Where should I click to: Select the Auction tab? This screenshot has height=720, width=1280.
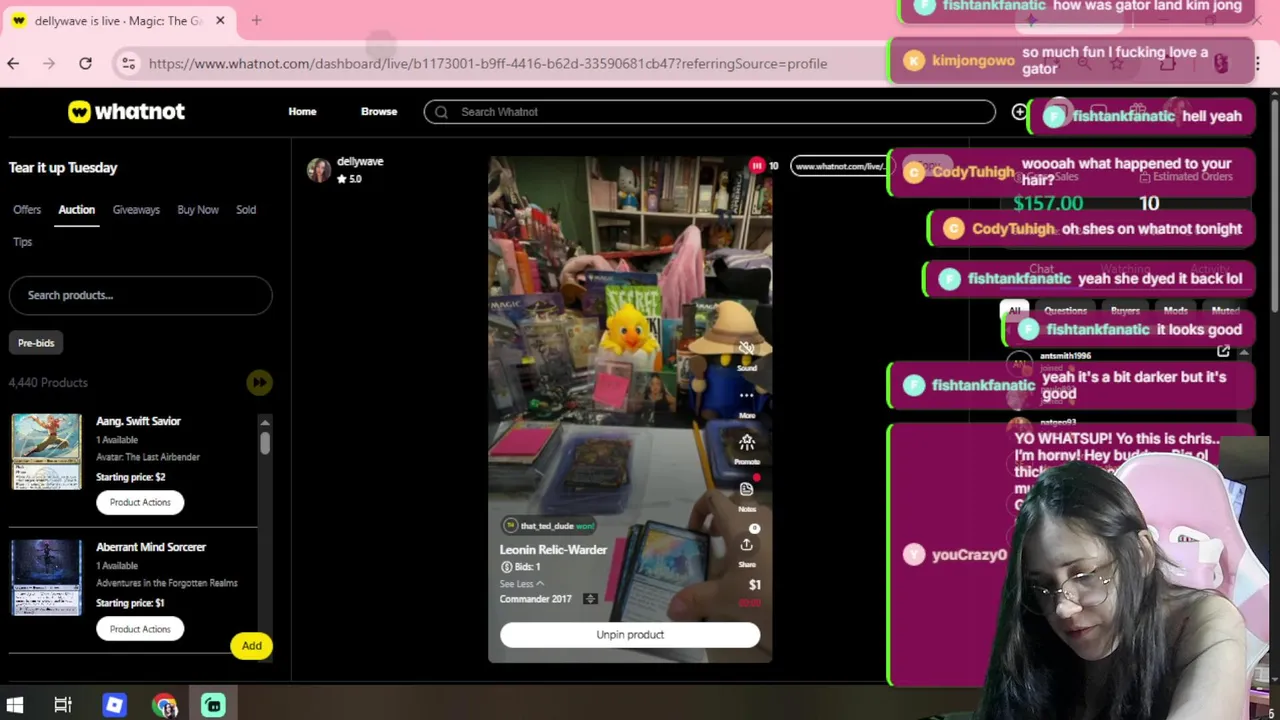[76, 210]
